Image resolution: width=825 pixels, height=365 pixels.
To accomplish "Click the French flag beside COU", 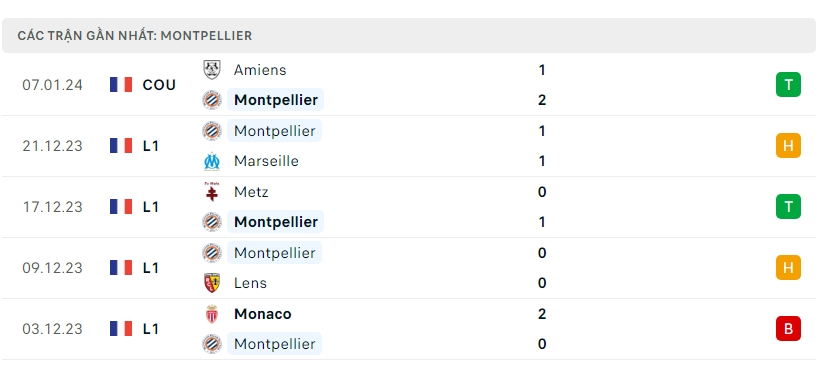I will point(121,85).
